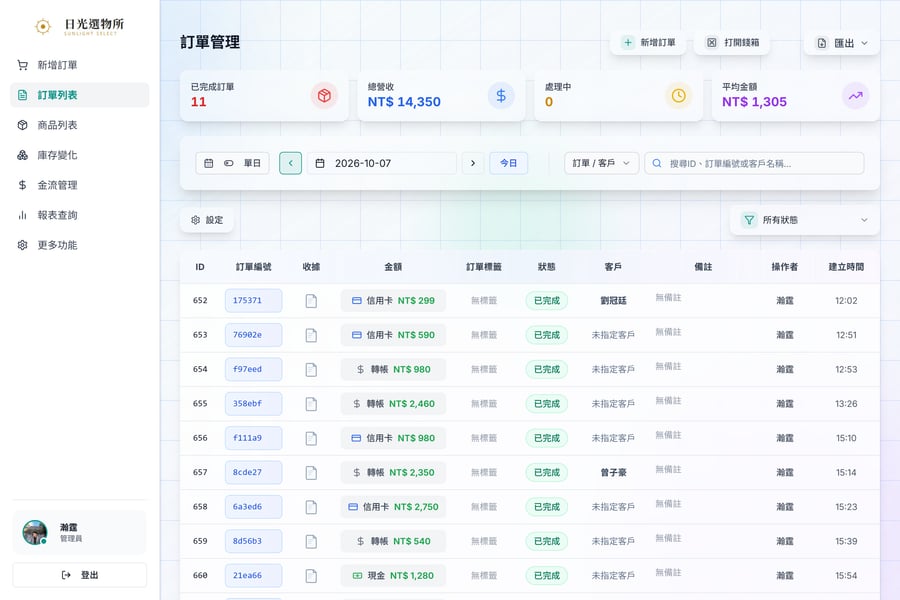Click the 已完成 status of order 657
Image resolution: width=900 pixels, height=600 pixels.
546,473
